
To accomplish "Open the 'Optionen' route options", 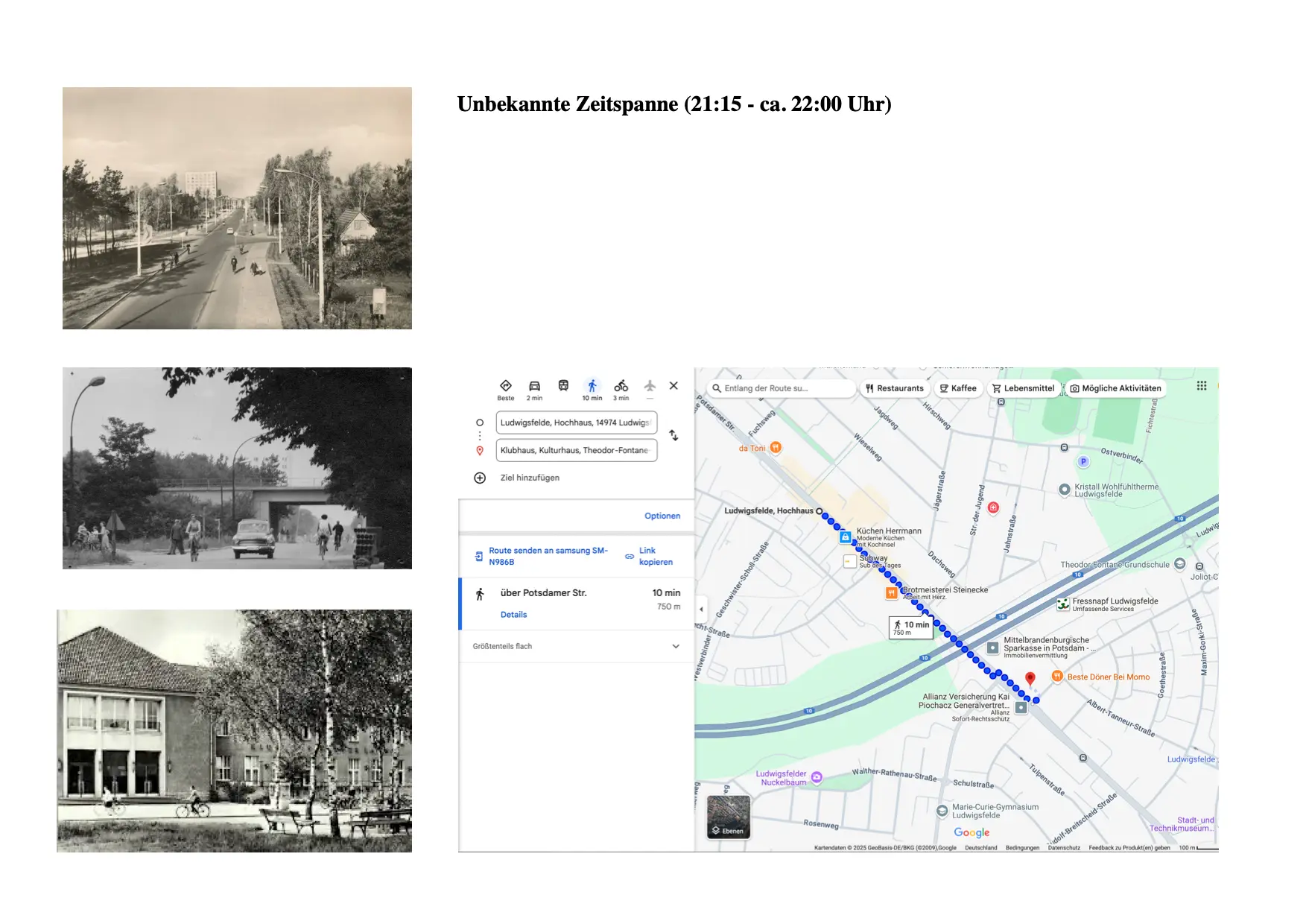I will pyautogui.click(x=662, y=516).
